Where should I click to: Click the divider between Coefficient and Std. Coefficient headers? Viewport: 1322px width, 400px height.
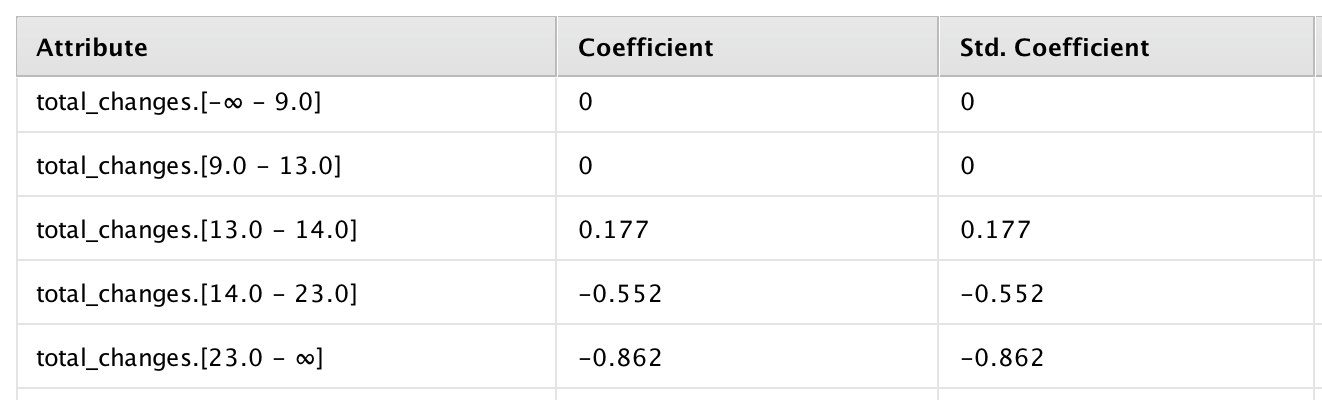tap(939, 46)
